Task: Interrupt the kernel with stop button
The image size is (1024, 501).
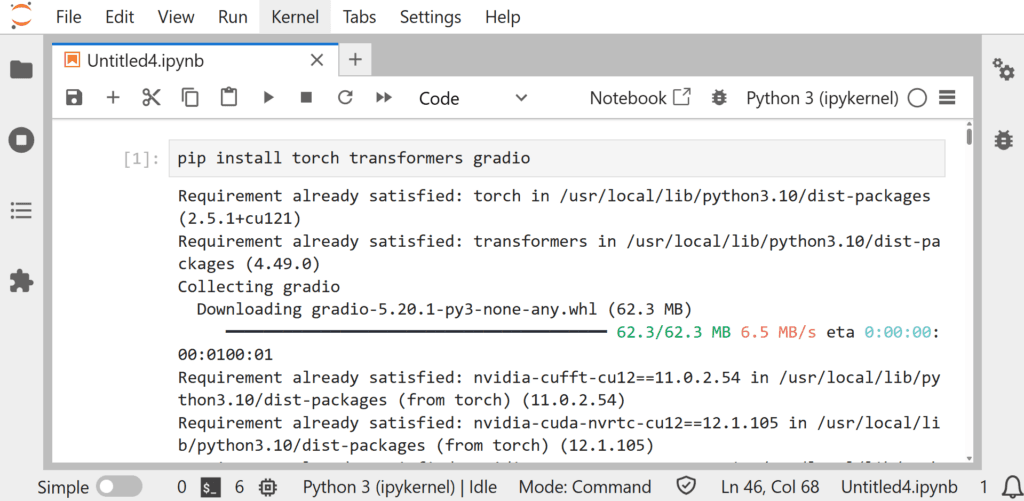Action: [307, 98]
